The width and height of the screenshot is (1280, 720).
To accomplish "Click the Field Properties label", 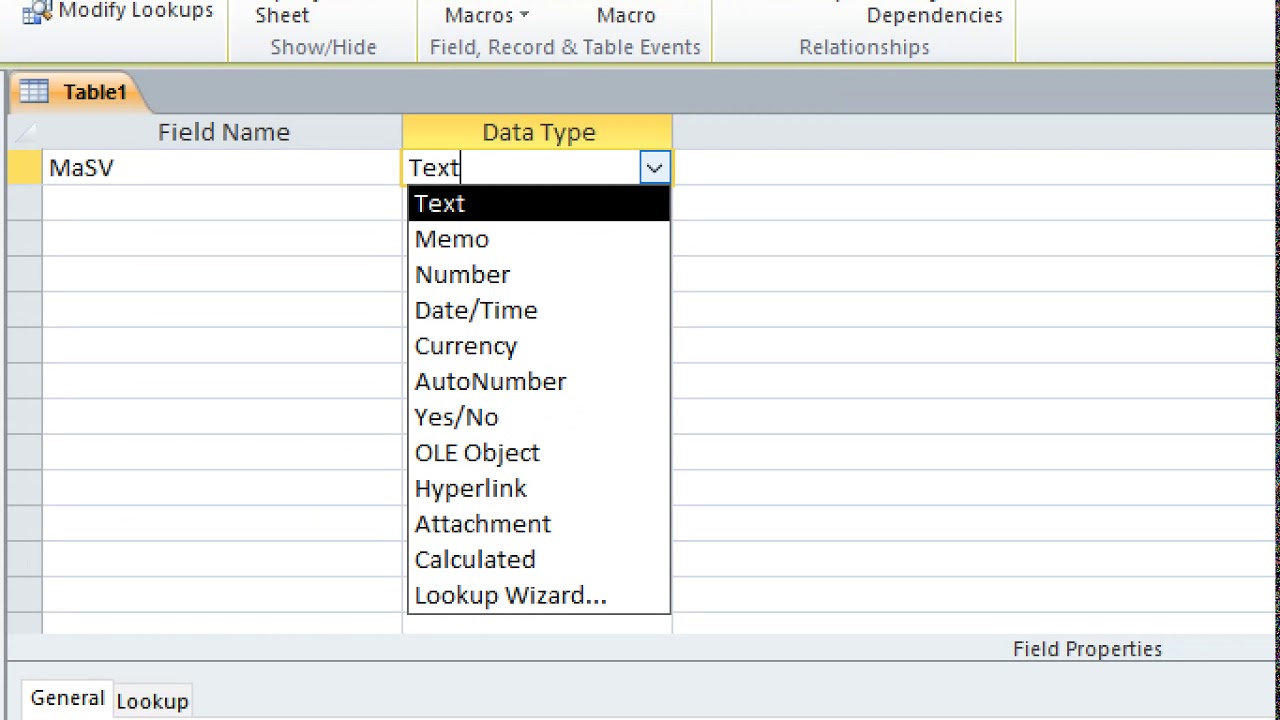I will coord(1087,649).
